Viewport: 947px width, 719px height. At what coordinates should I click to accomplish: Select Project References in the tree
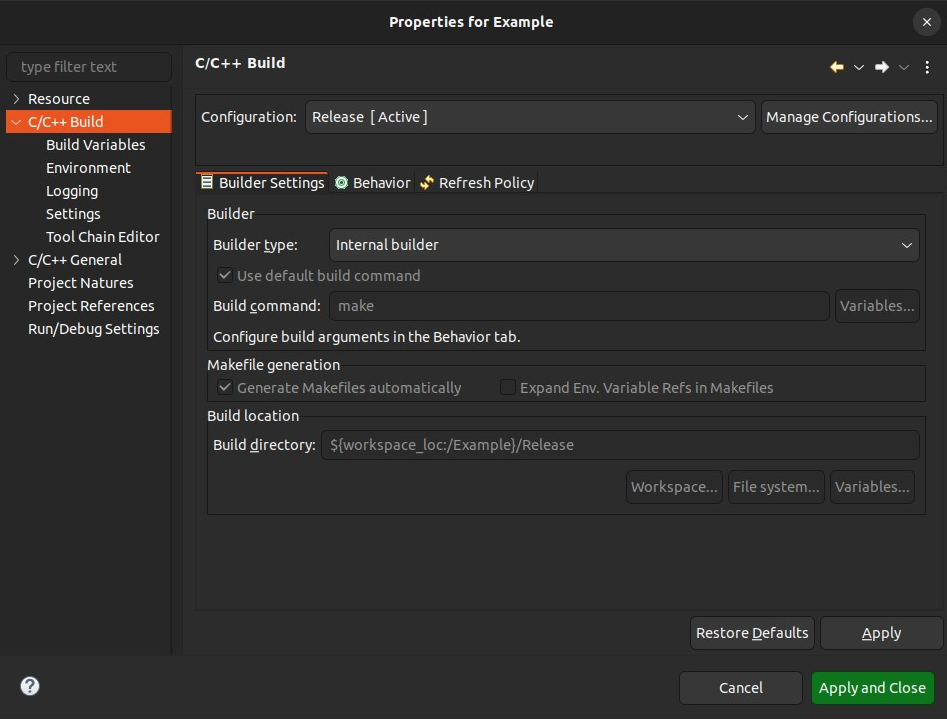pyautogui.click(x=91, y=306)
